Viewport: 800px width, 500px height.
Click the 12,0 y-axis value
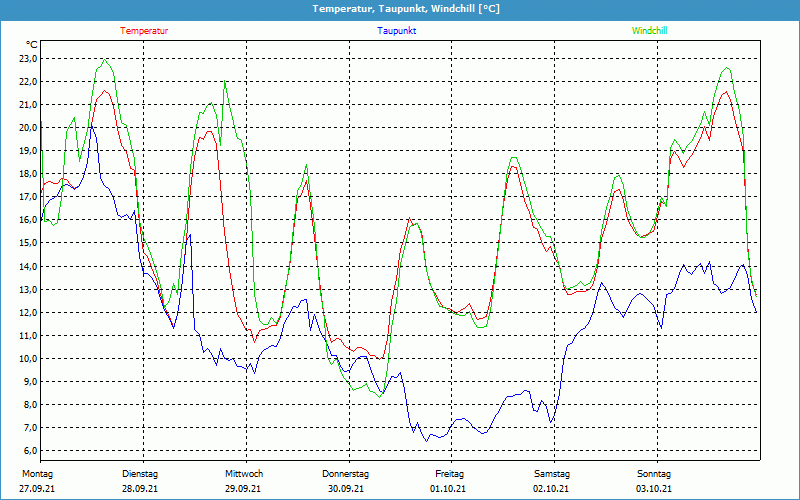(28, 312)
